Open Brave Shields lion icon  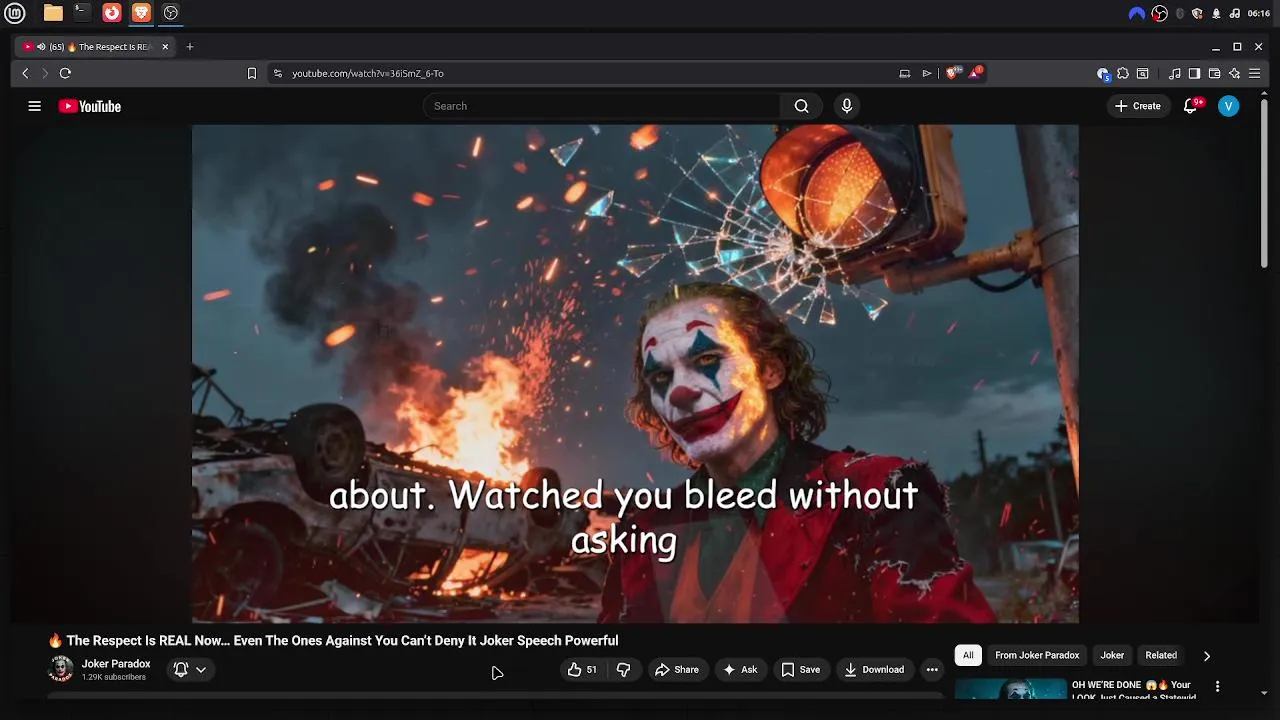pos(953,73)
